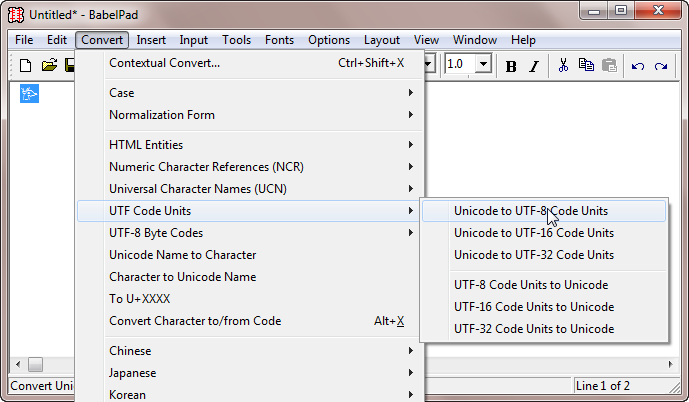
Task: Open the Fonts menu
Action: [x=279, y=40]
